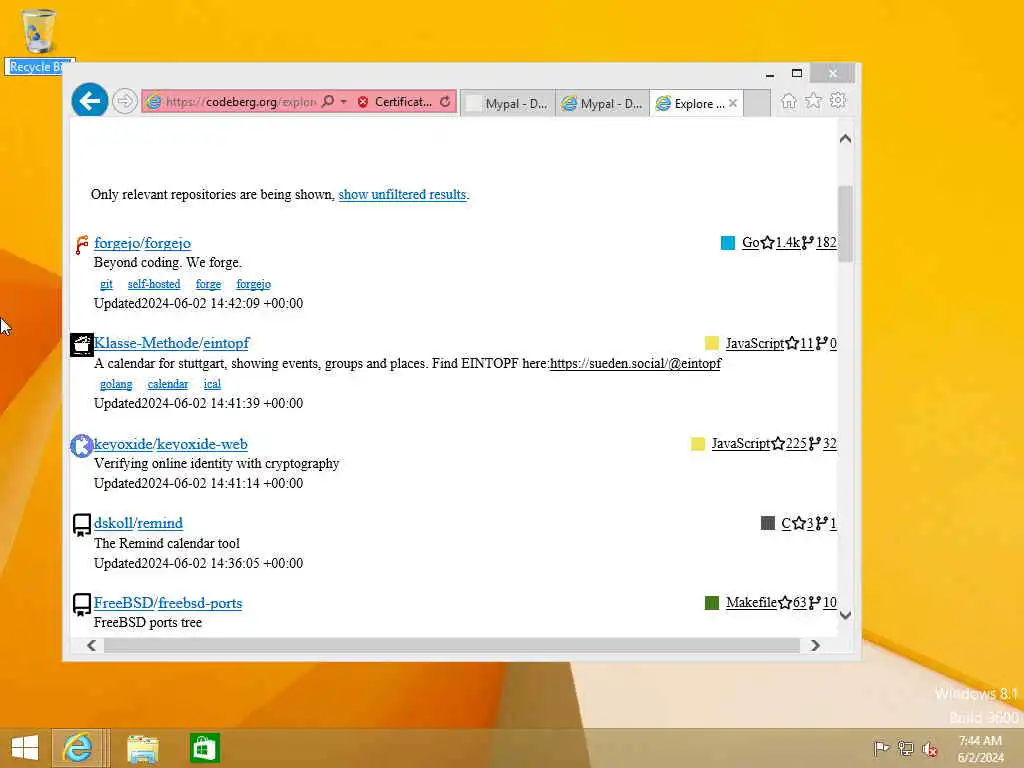
Task: Open the Windows Store taskbar icon
Action: point(204,748)
